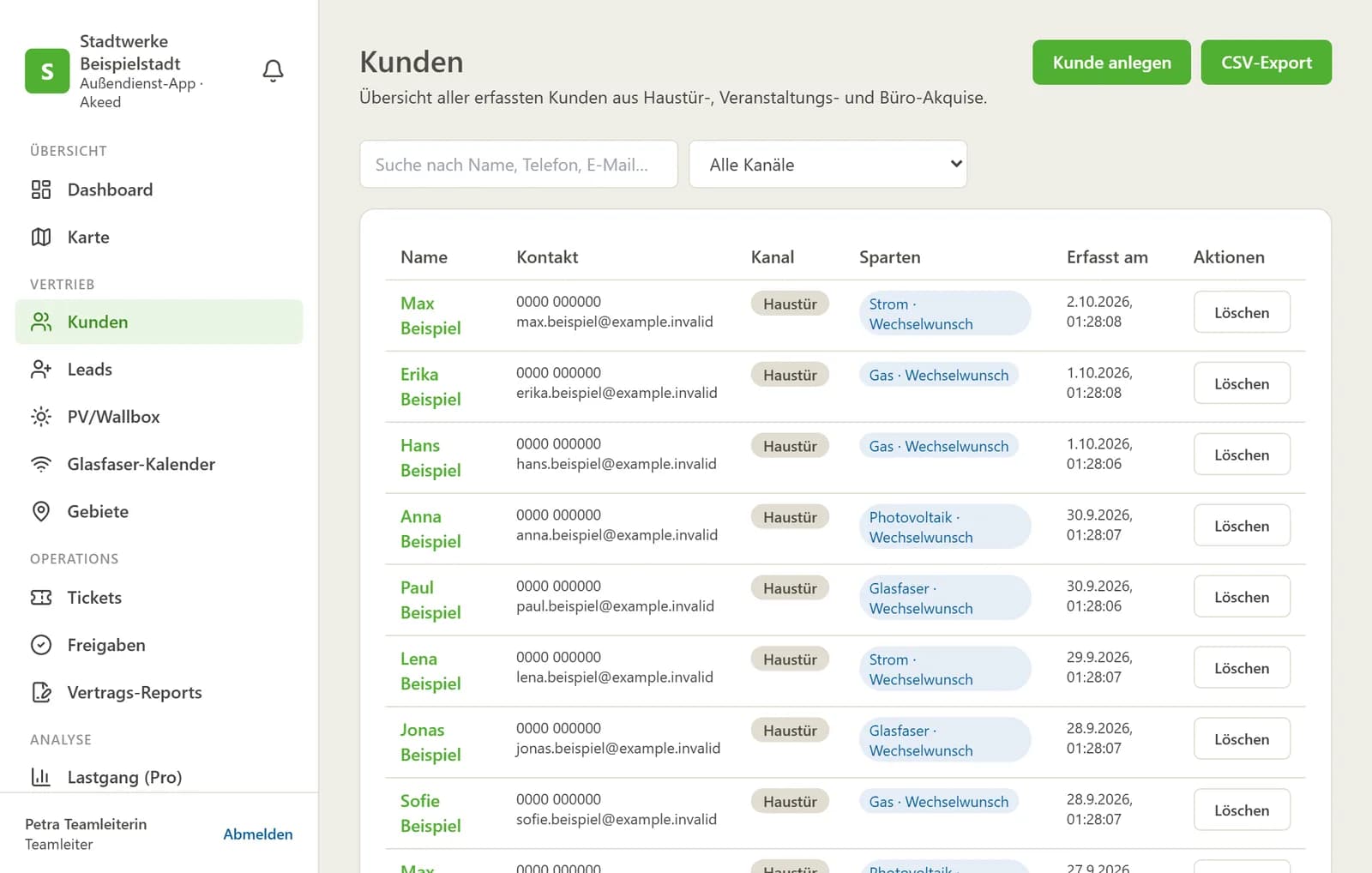Image resolution: width=1372 pixels, height=873 pixels.
Task: Open Freigaben section
Action: click(159, 645)
